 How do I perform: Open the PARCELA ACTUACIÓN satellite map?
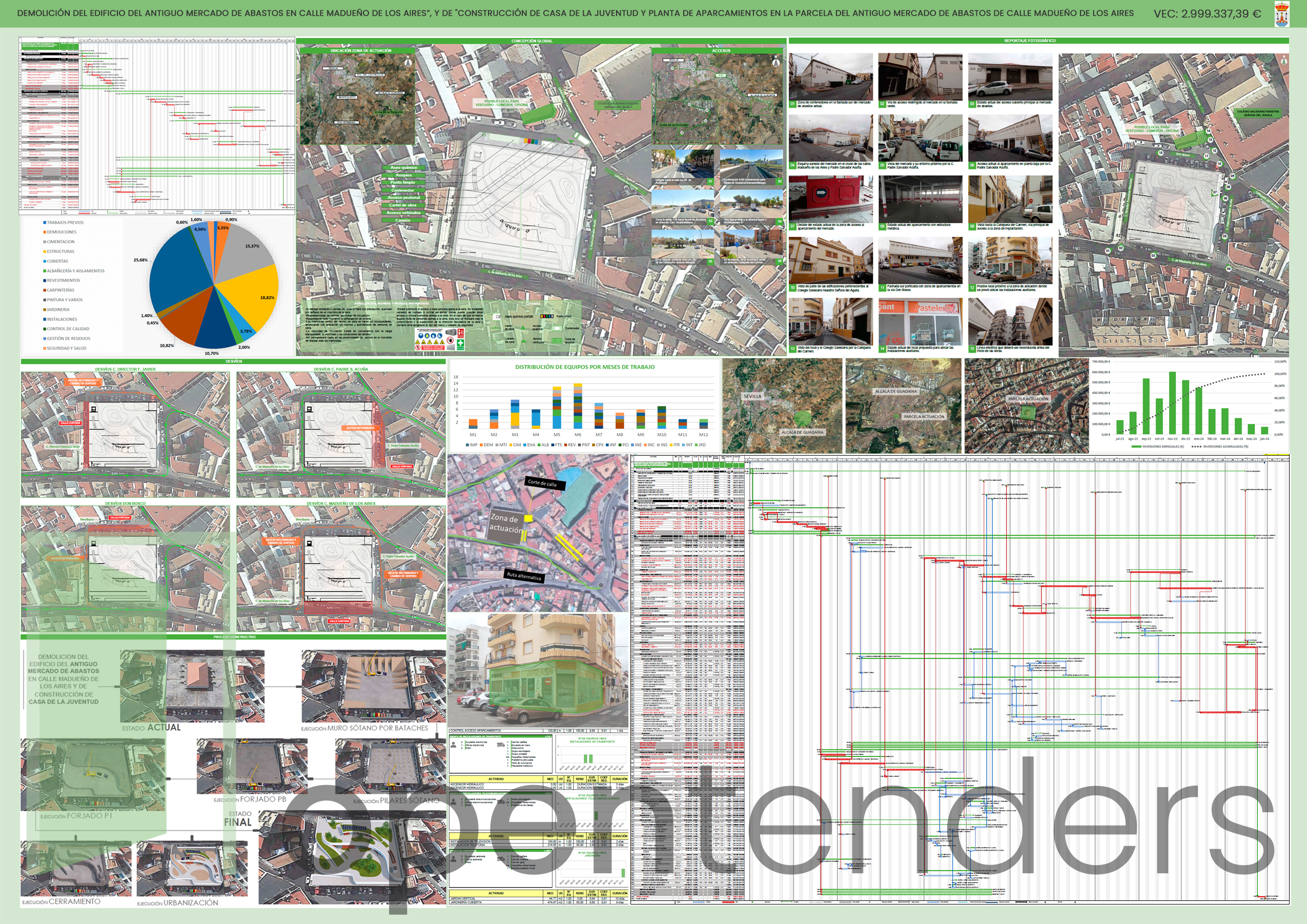click(x=1026, y=406)
